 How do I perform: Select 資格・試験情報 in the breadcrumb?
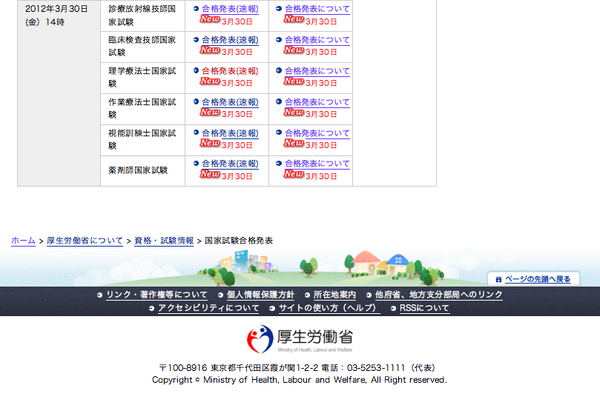click(164, 241)
